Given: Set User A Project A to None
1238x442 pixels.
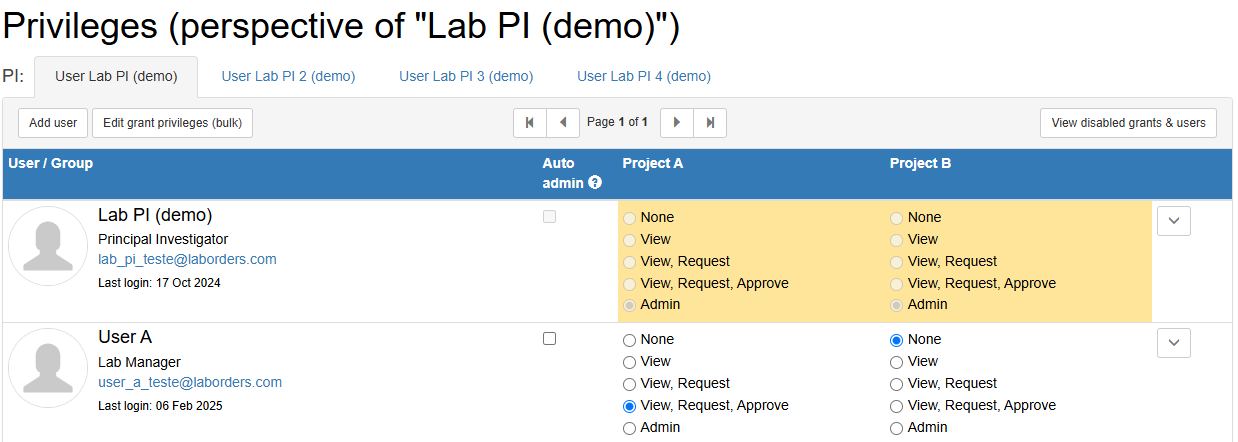Looking at the screenshot, I should point(629,340).
